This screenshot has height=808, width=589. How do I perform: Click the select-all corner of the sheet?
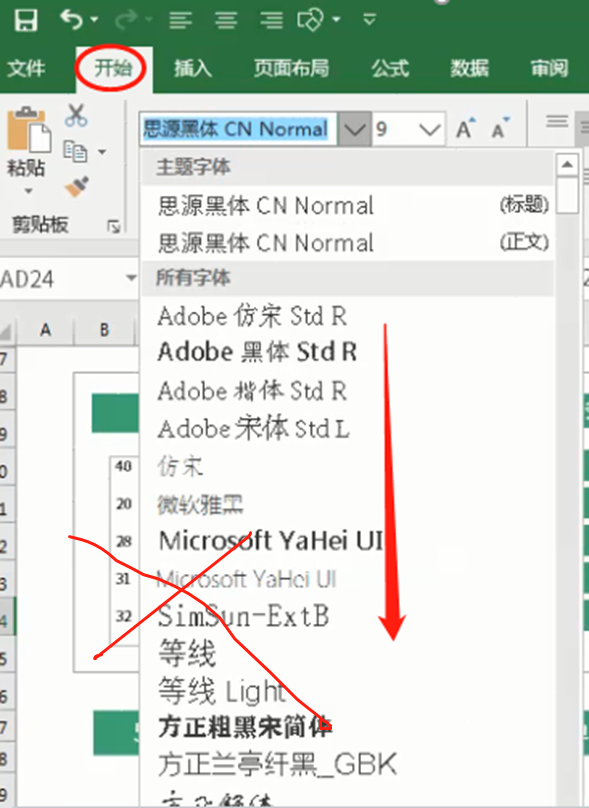pyautogui.click(x=7, y=330)
